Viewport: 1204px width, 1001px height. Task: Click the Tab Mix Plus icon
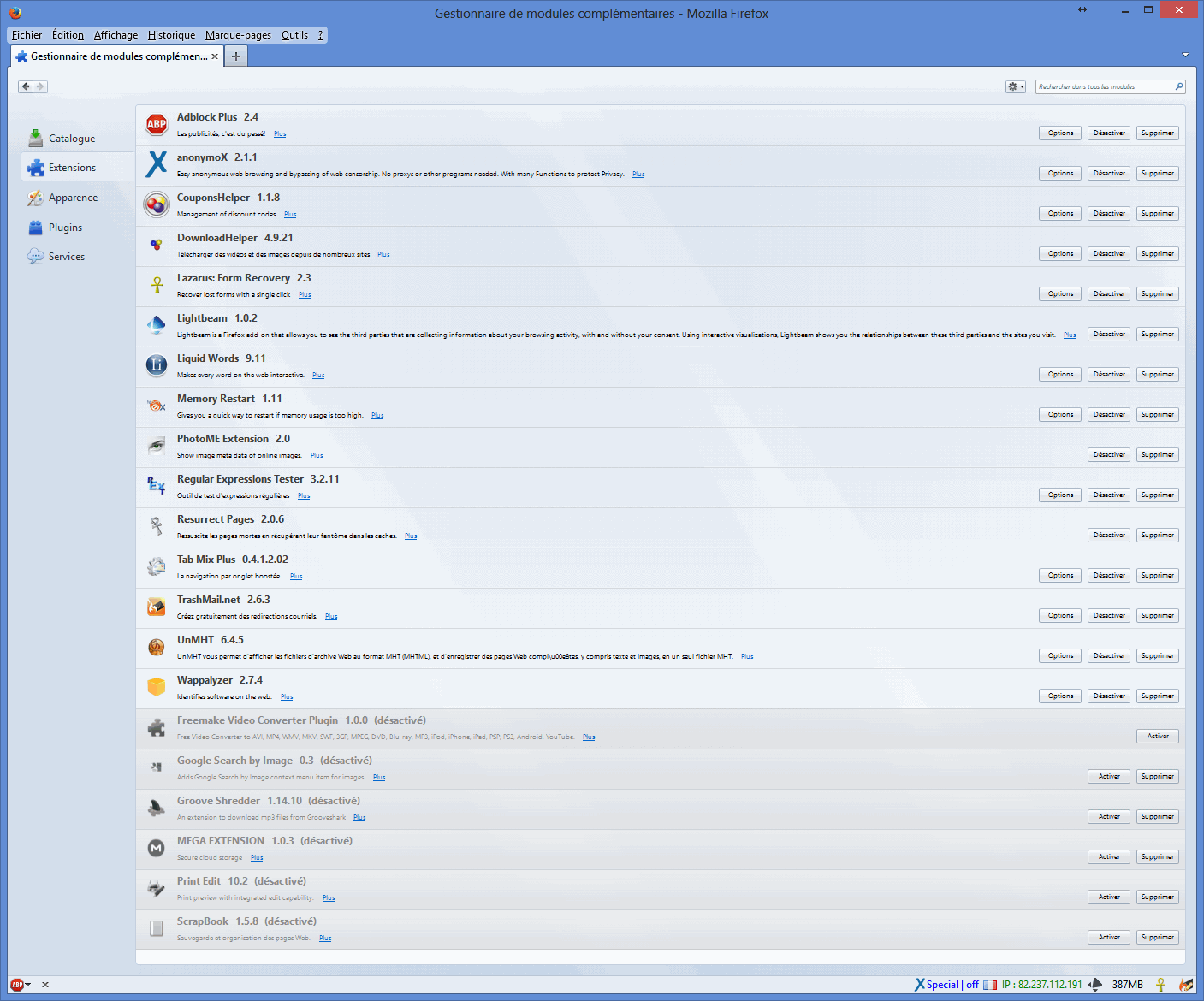click(157, 566)
